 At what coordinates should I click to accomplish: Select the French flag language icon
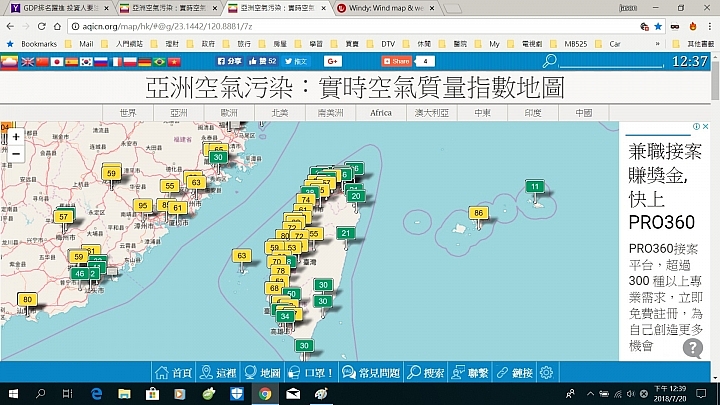click(116, 62)
